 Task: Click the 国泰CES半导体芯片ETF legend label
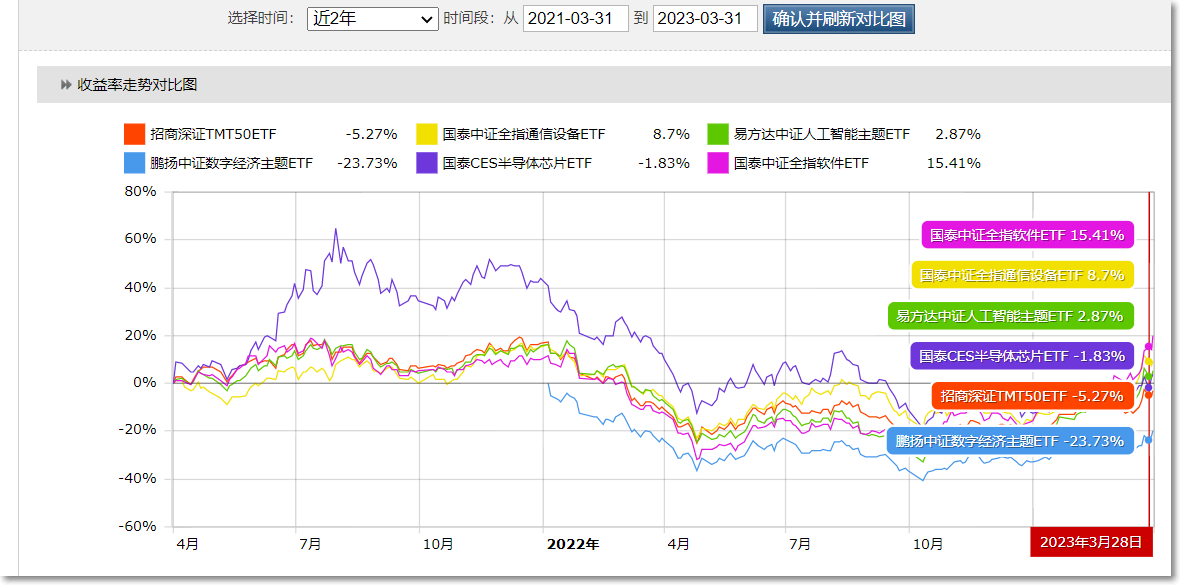pyautogui.click(x=517, y=163)
